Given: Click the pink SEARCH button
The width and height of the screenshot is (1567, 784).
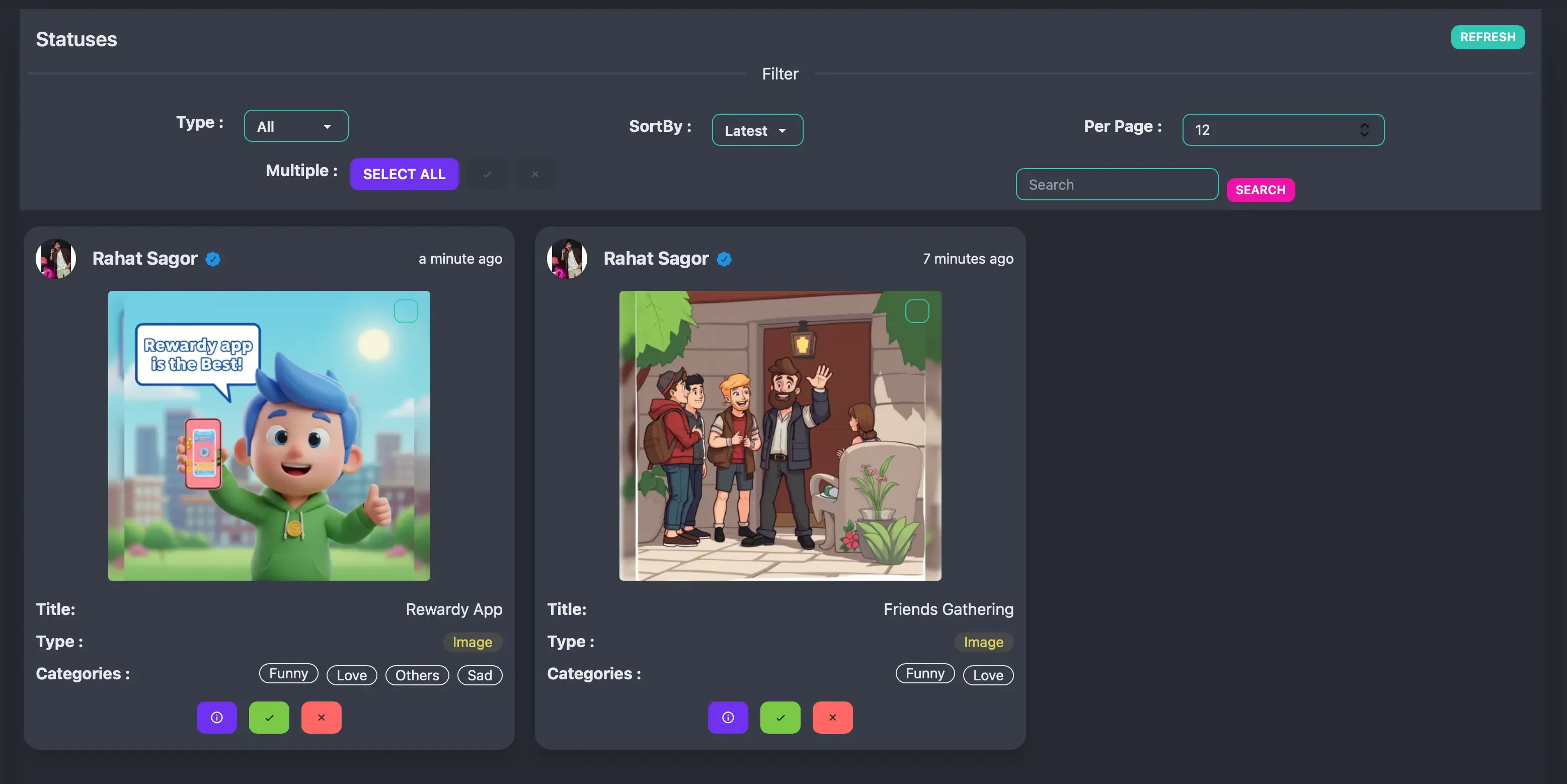Looking at the screenshot, I should [1261, 189].
